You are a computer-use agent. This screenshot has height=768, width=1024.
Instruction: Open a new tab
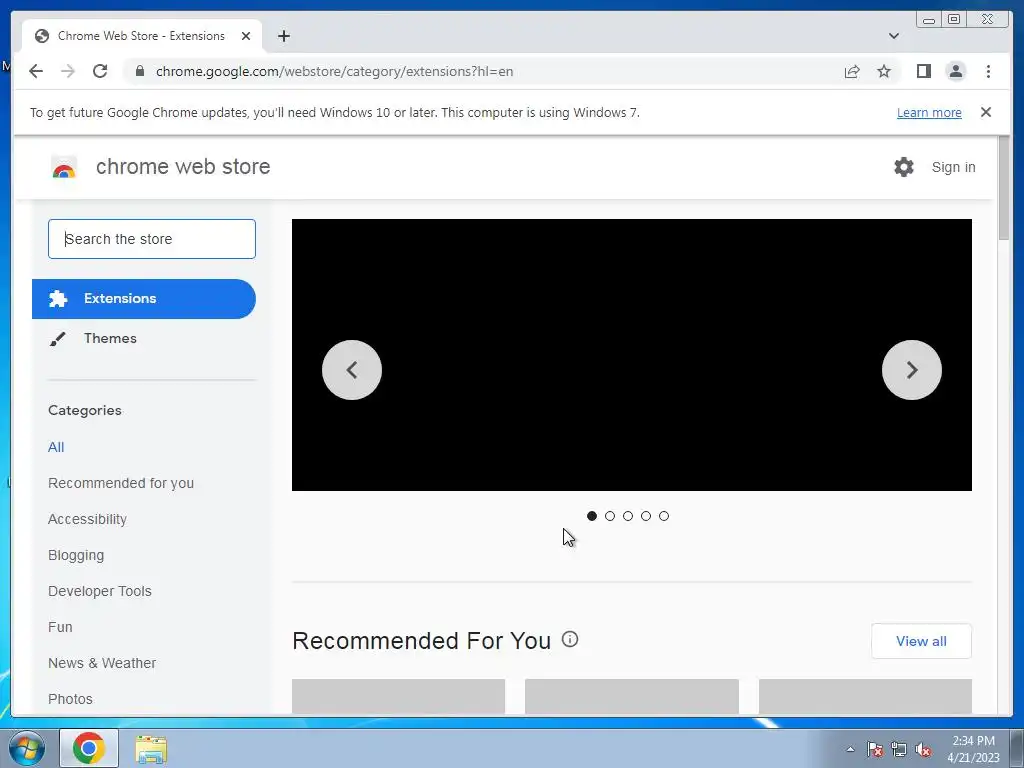coord(283,36)
